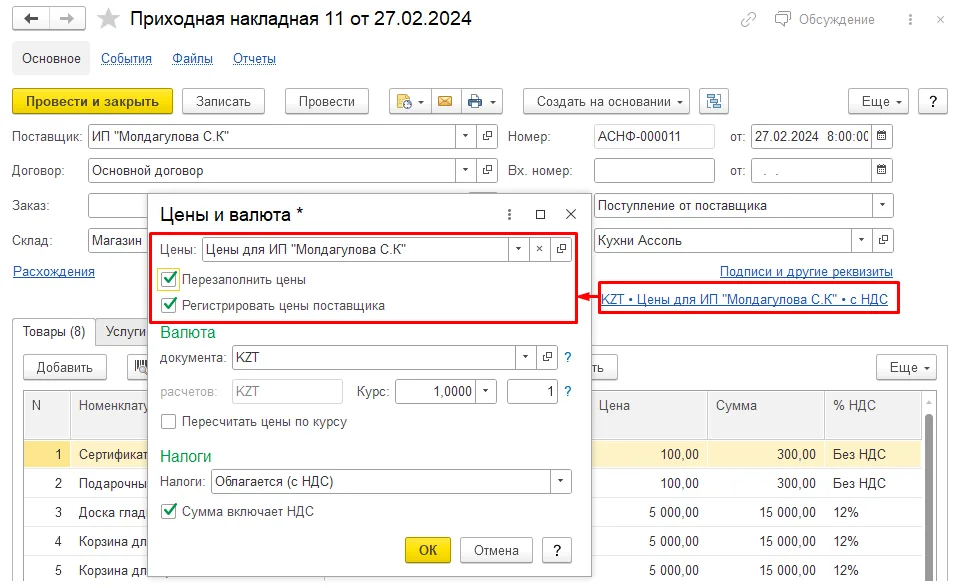Open the calendar for document date

pyautogui.click(x=881, y=136)
